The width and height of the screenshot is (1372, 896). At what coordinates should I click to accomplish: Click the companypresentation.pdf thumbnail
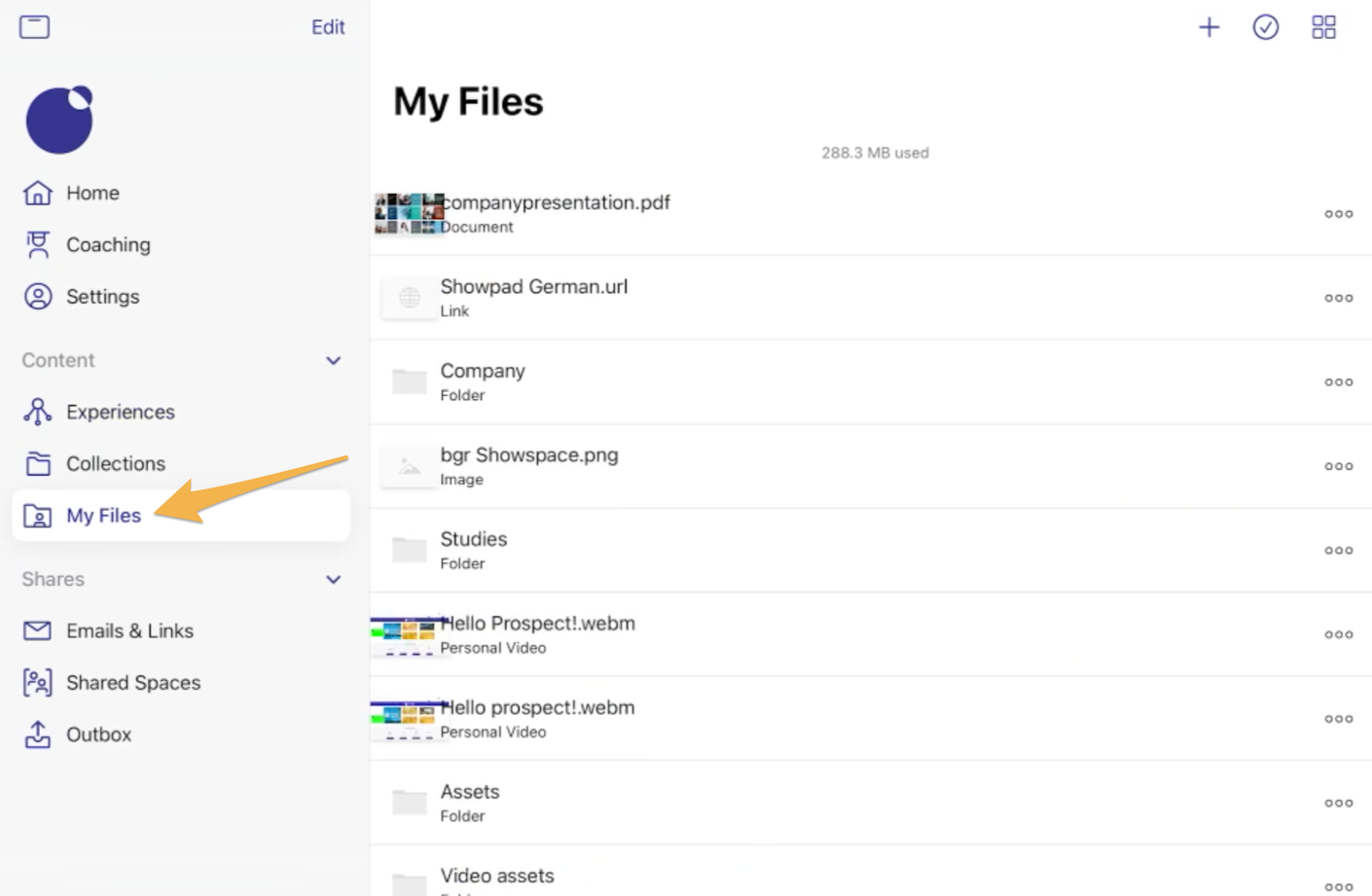(x=407, y=213)
